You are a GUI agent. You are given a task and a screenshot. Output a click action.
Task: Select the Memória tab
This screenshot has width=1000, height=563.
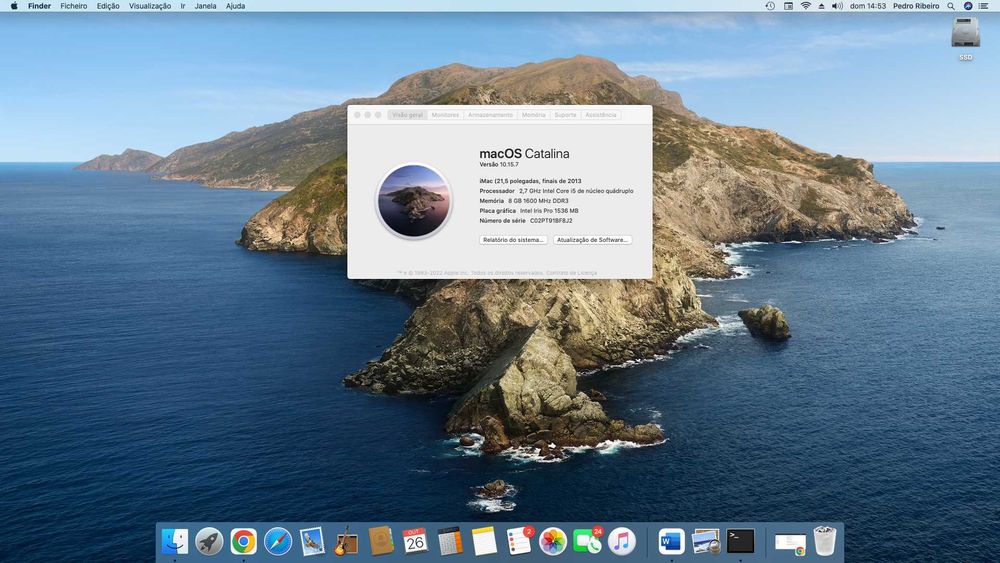pos(534,115)
